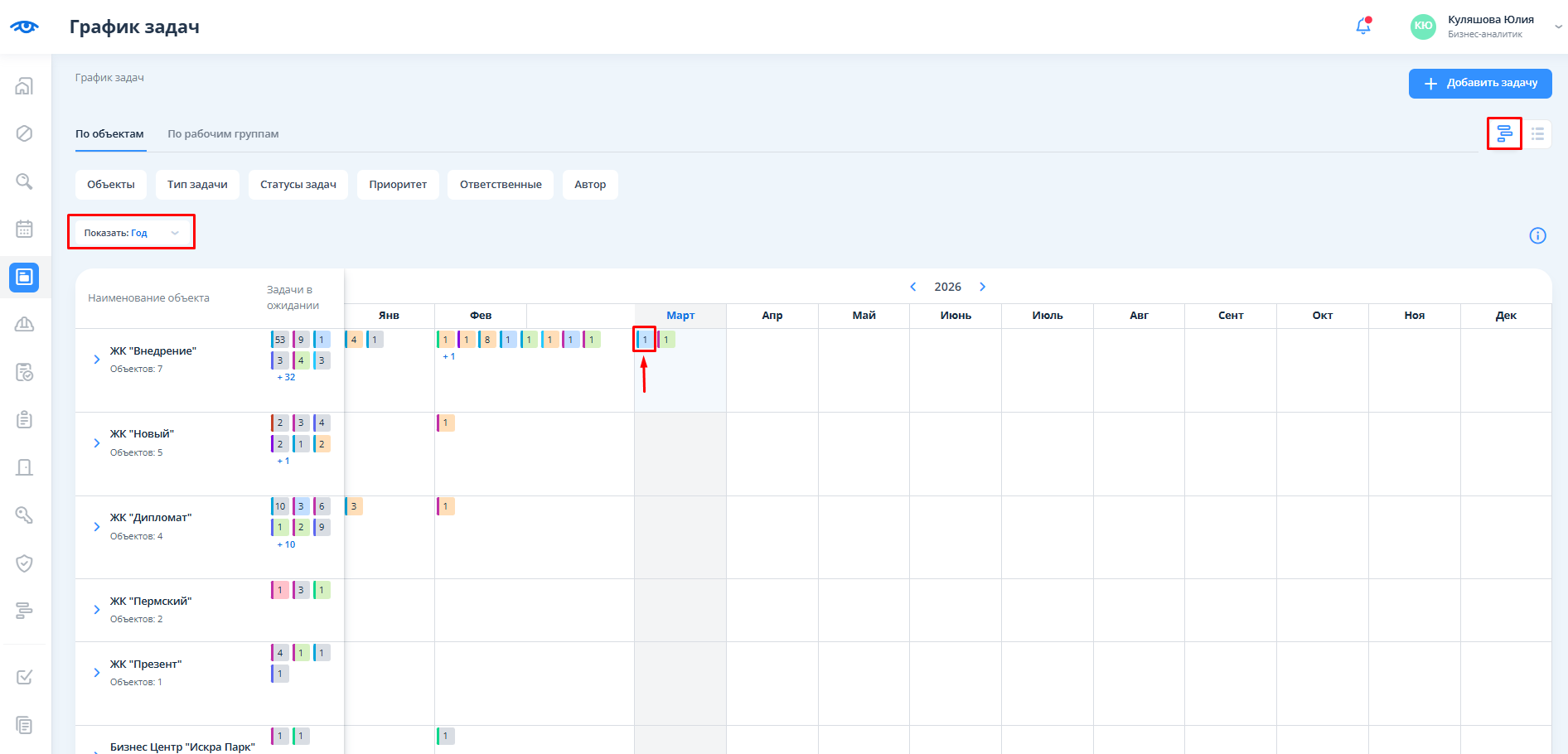
Task: Click the info circle icon
Action: point(1537,235)
